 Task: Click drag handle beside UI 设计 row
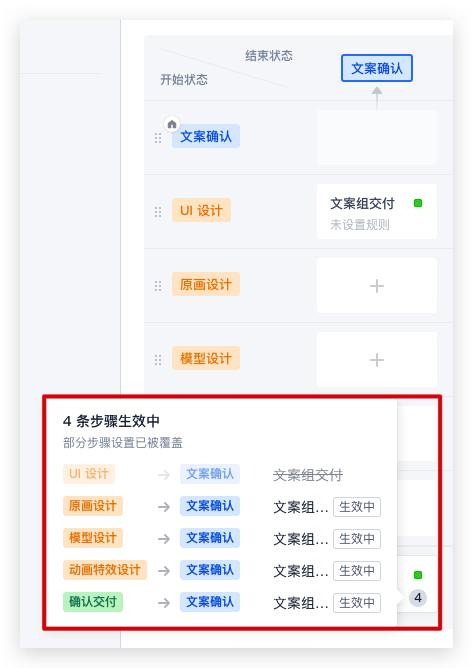158,212
